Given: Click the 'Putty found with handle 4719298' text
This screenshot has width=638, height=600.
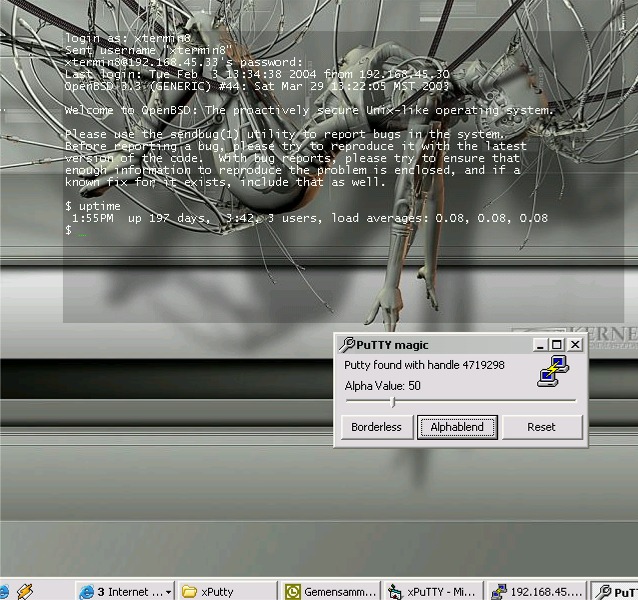Looking at the screenshot, I should [424, 365].
